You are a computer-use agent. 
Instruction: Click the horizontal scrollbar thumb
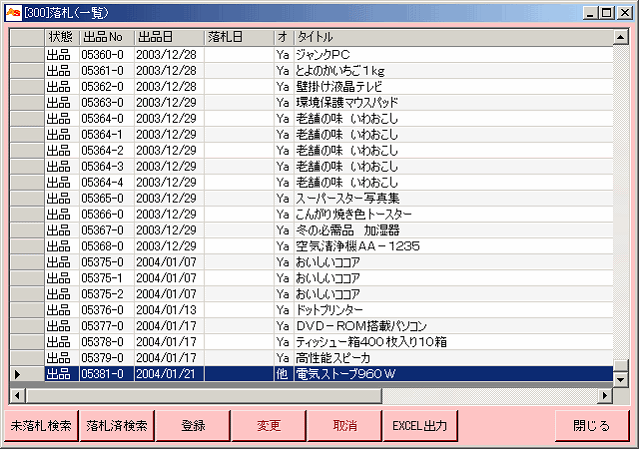pos(203,395)
